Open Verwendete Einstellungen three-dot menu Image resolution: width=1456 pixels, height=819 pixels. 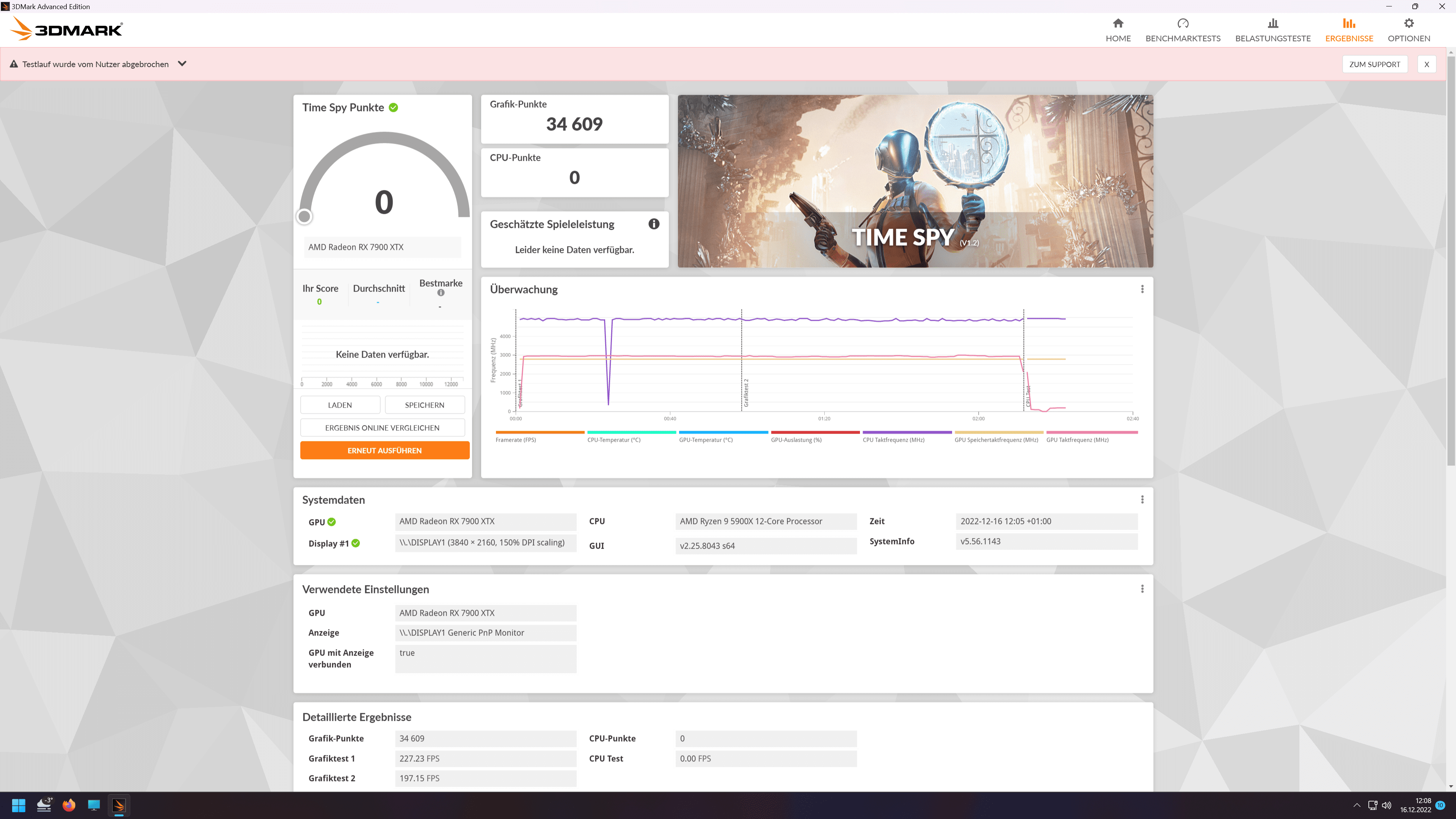pos(1142,589)
